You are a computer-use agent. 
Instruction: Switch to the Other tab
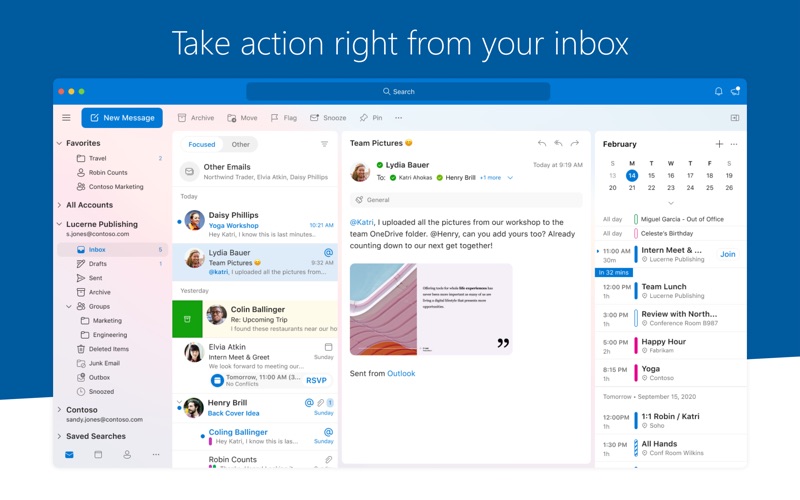coord(240,144)
